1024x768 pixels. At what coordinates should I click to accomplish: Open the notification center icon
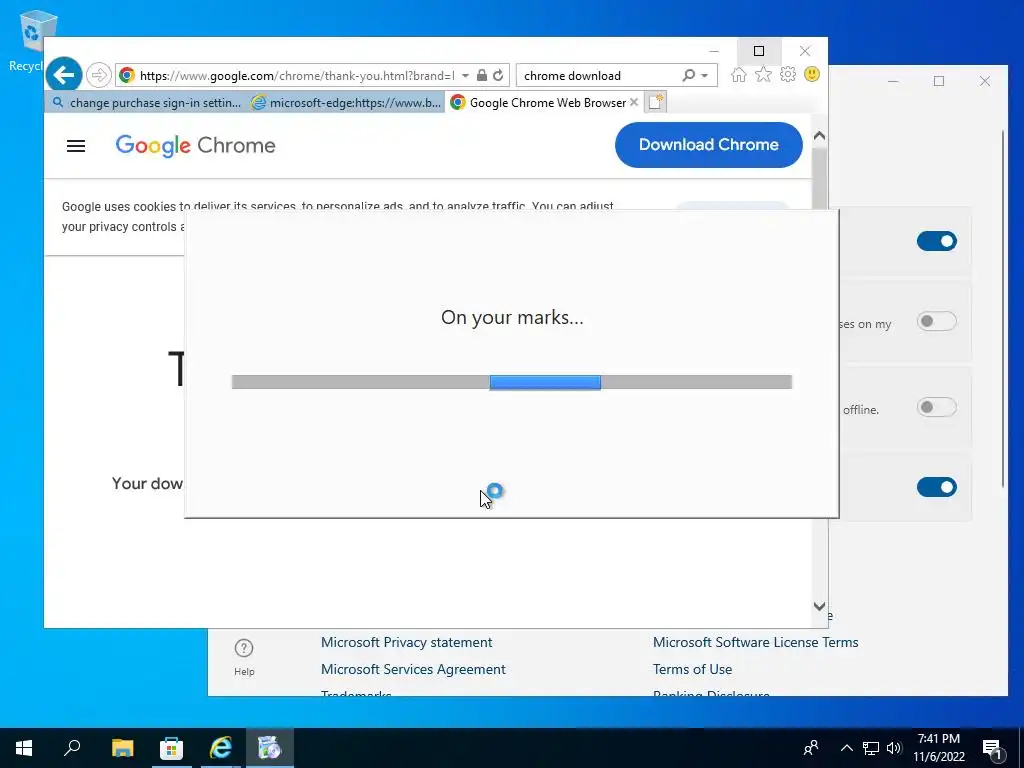(992, 748)
